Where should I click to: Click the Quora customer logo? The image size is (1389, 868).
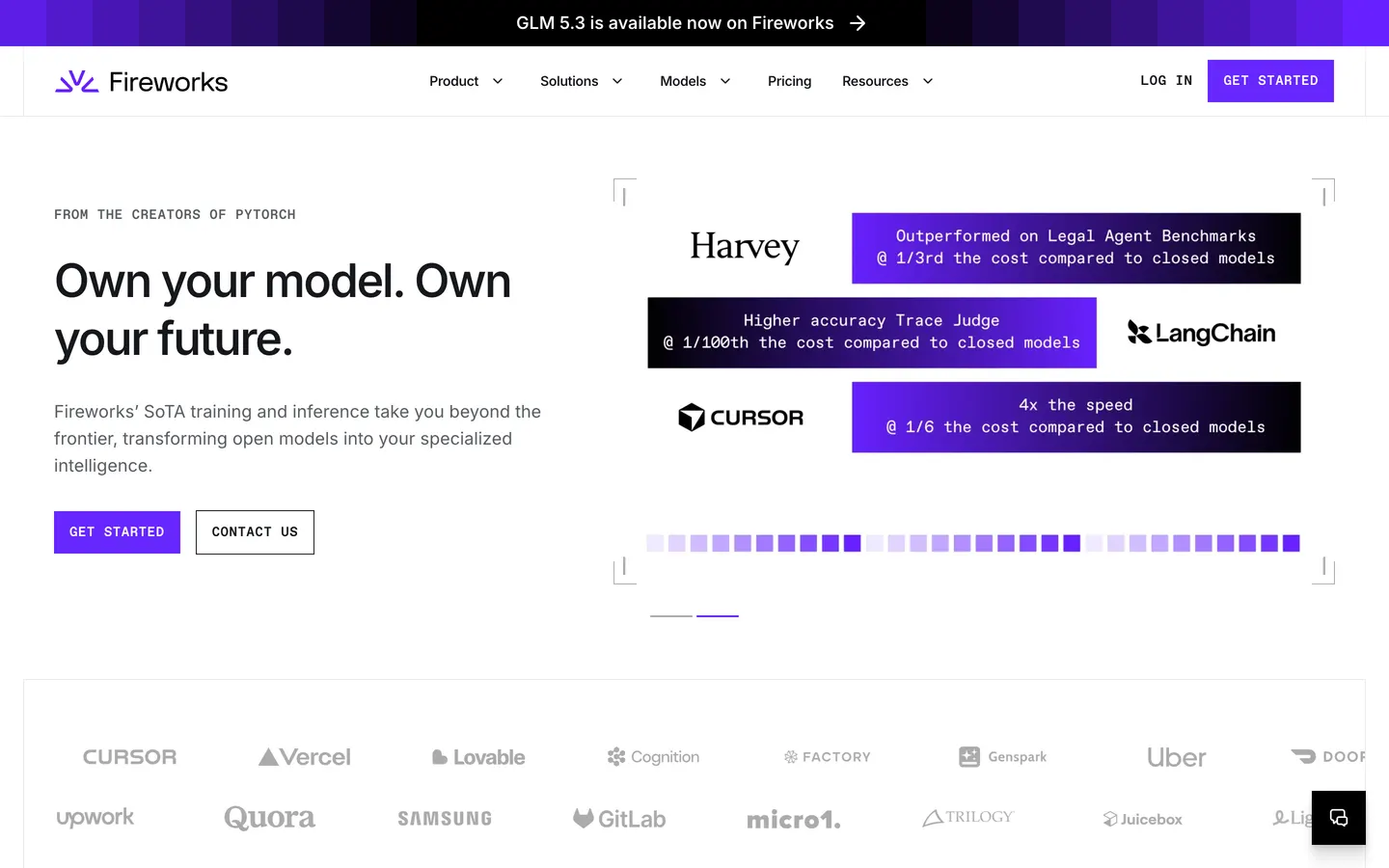pyautogui.click(x=270, y=818)
